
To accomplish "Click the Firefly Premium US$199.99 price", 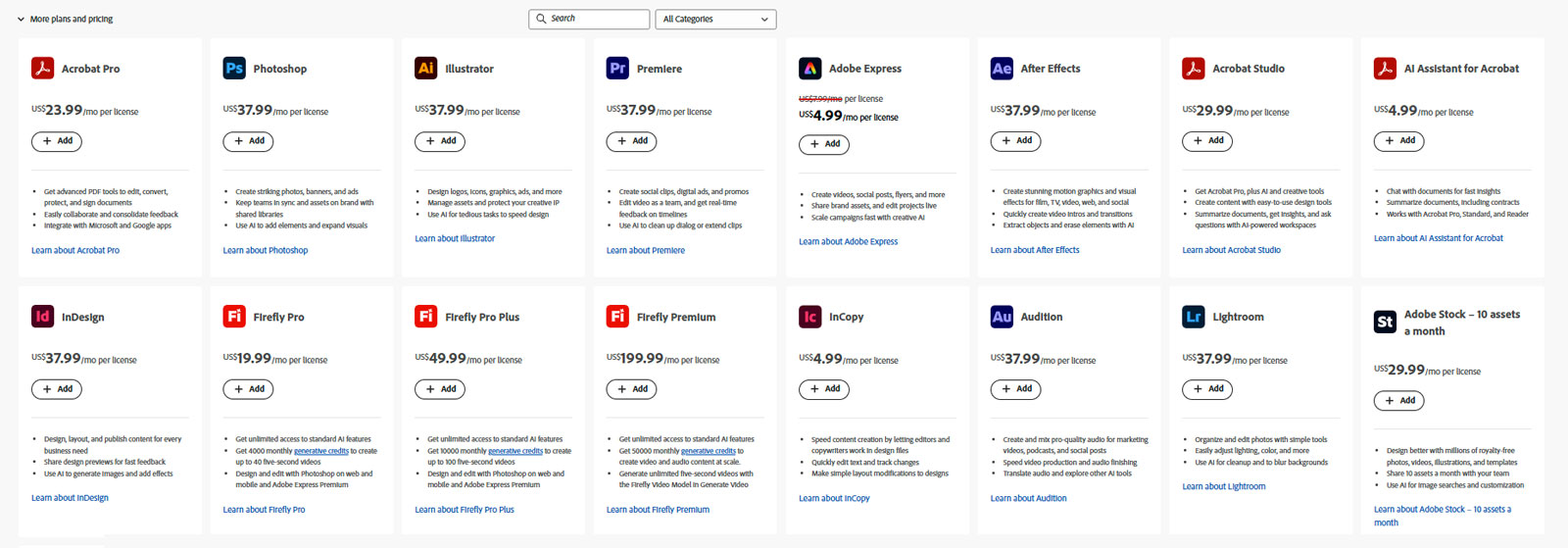I will pos(635,359).
